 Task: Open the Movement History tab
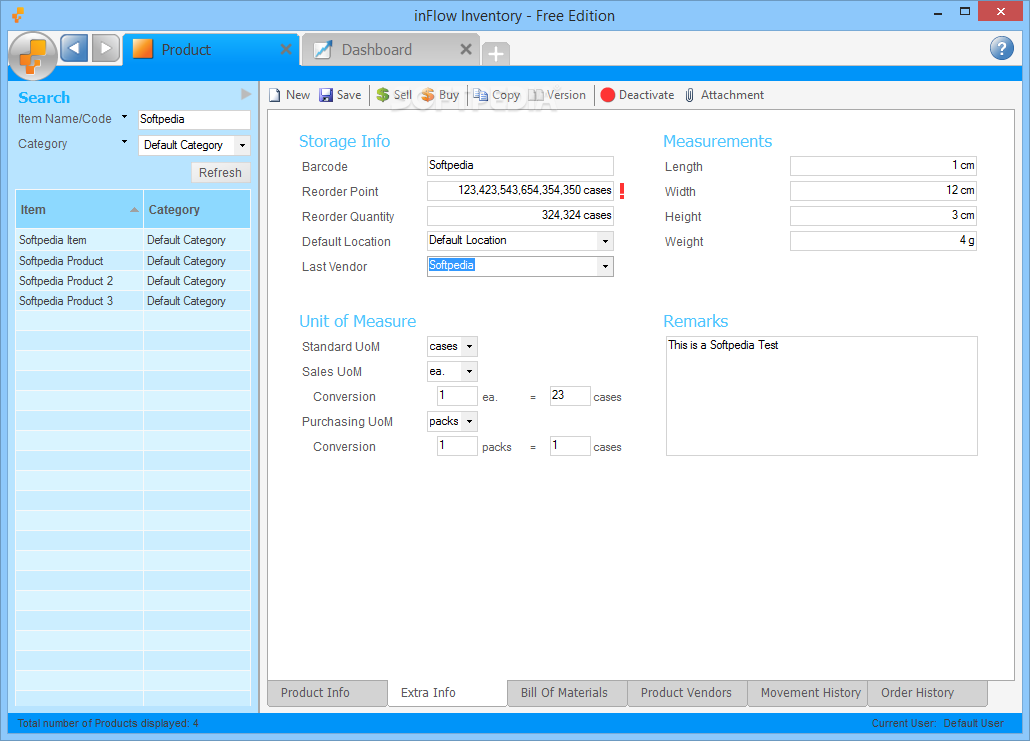tap(807, 693)
